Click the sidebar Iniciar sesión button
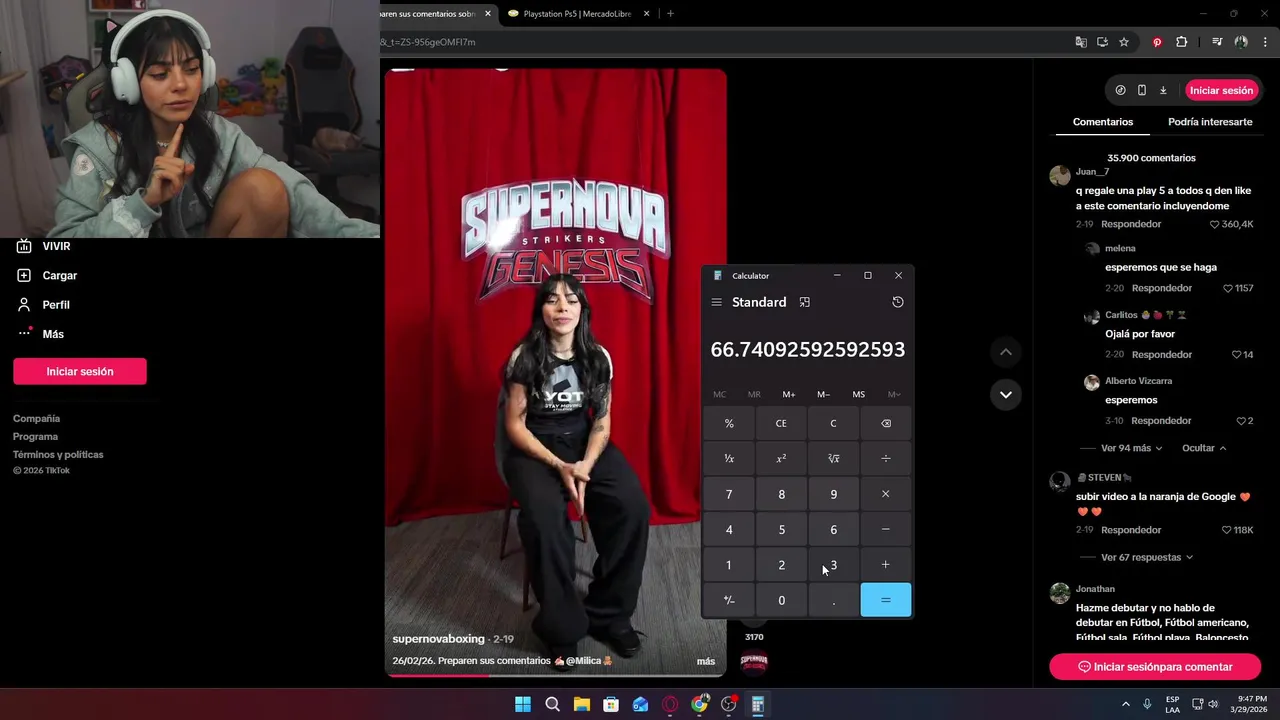Screen dimensions: 1280x720 tap(80, 371)
